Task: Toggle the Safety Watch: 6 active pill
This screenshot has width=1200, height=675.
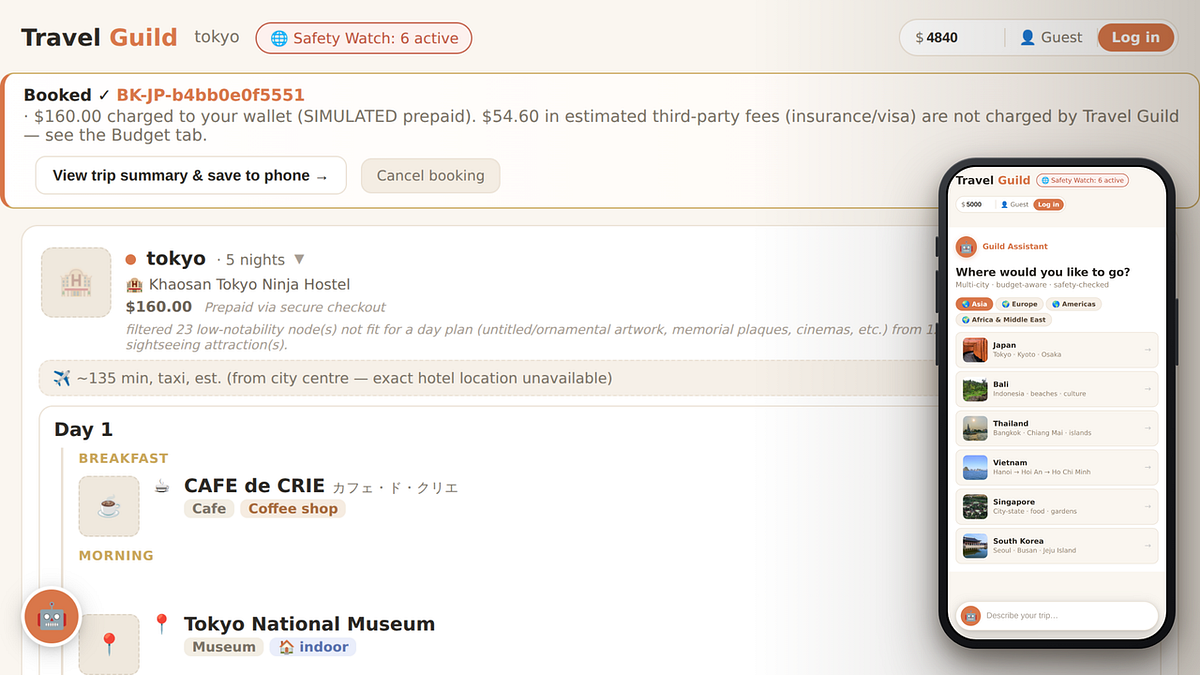Action: point(364,38)
